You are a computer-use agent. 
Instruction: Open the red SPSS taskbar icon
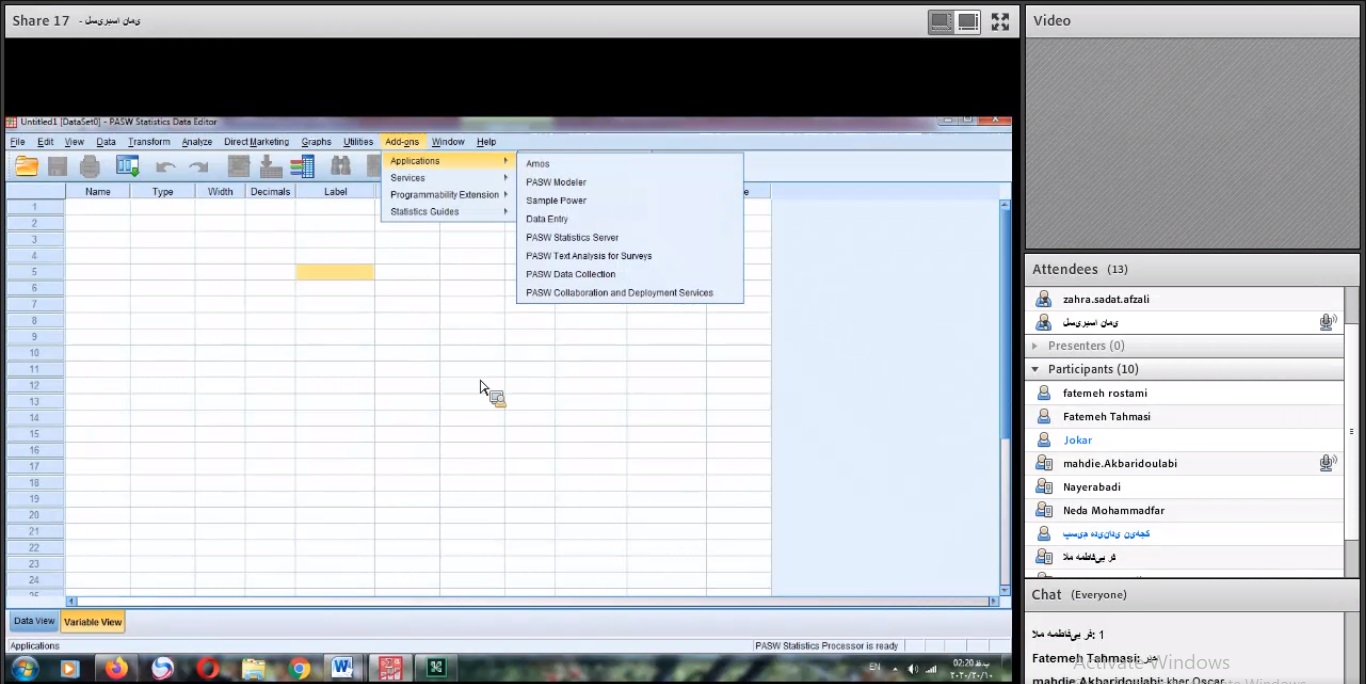coord(390,667)
